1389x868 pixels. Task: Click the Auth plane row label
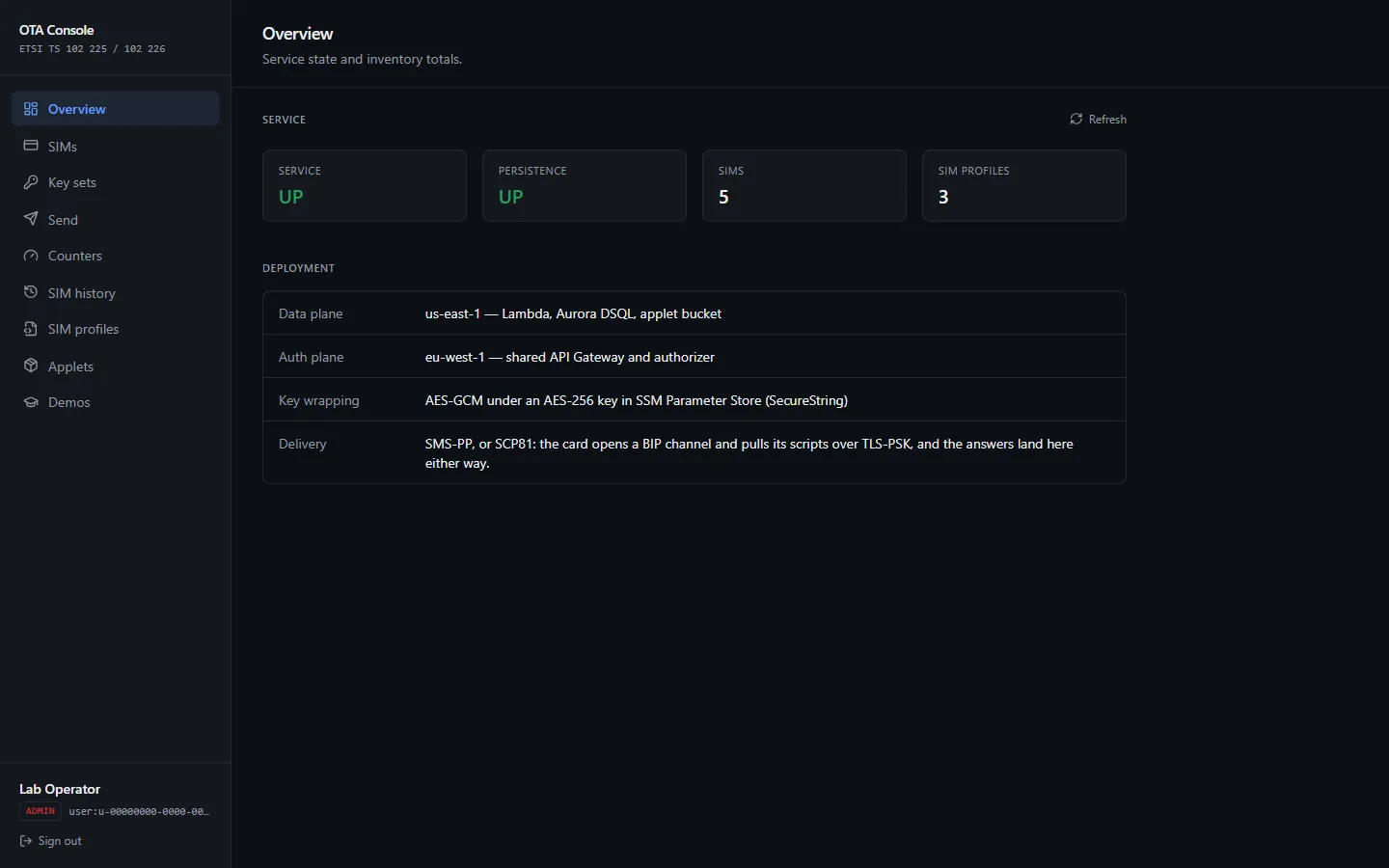311,357
